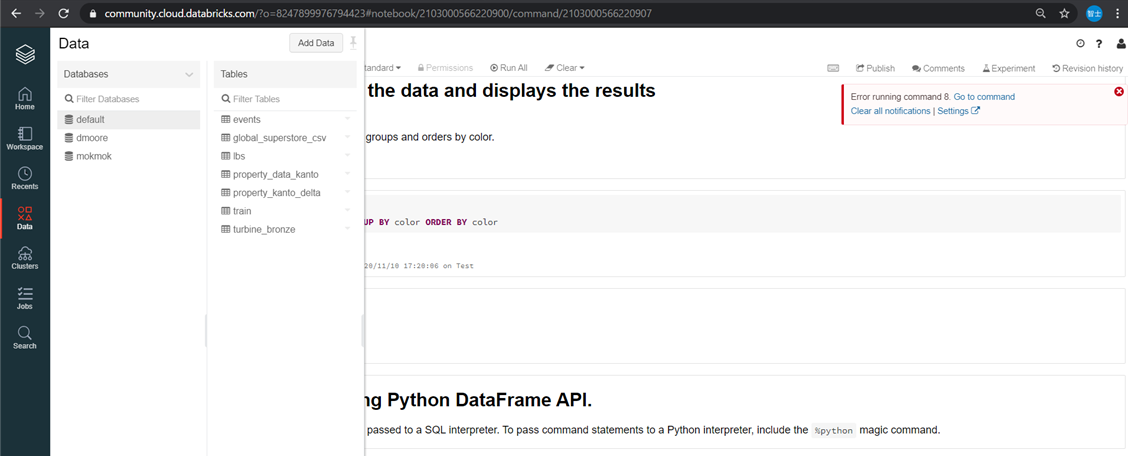1128x456 pixels.
Task: Open Search from the sidebar
Action: coord(25,337)
